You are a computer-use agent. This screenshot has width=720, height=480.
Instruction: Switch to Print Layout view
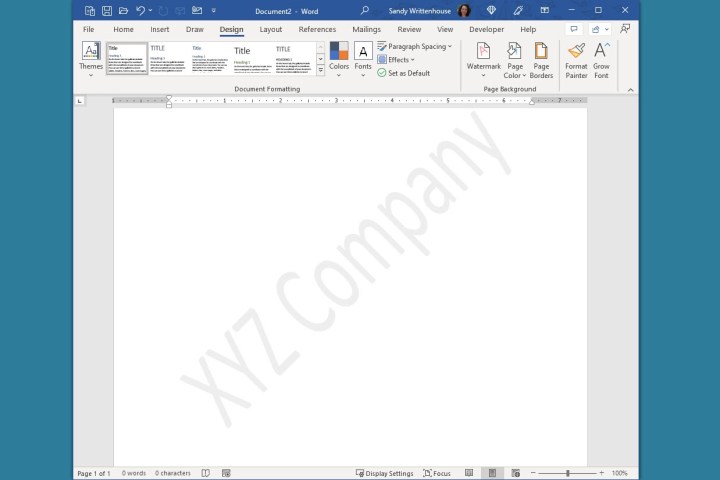(491, 473)
